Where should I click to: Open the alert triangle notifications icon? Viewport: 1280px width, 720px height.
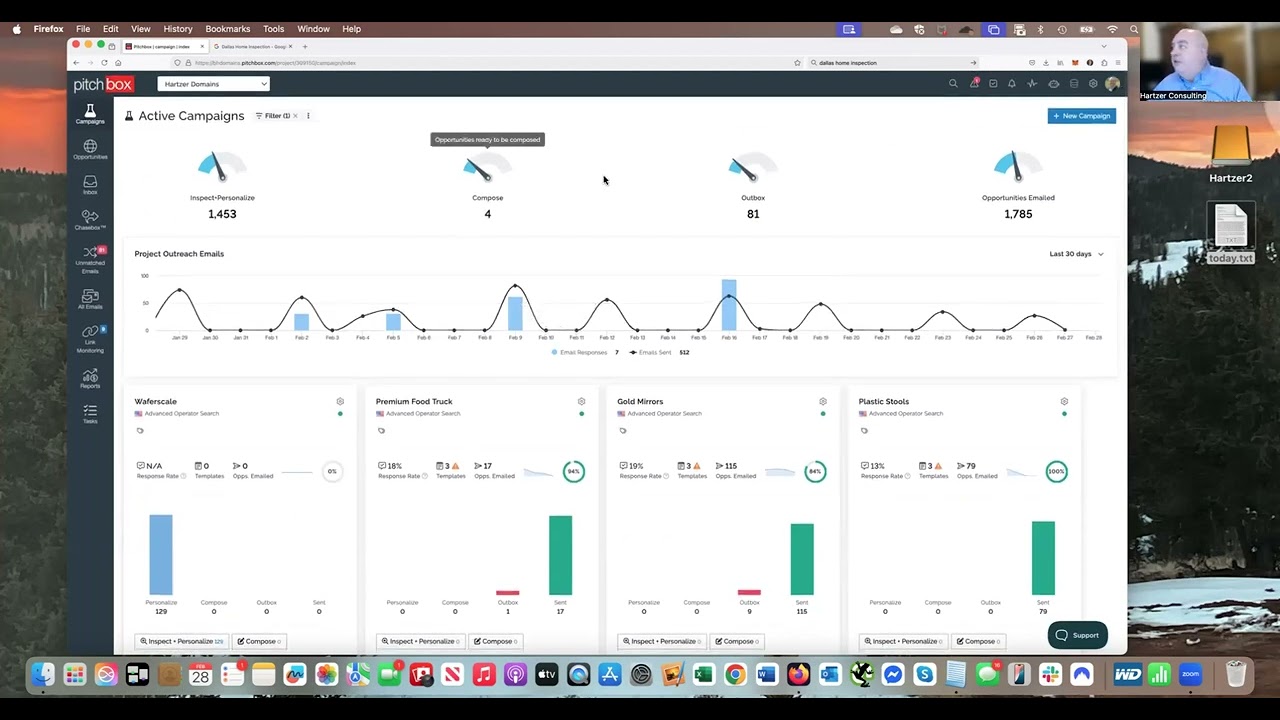click(x=973, y=84)
